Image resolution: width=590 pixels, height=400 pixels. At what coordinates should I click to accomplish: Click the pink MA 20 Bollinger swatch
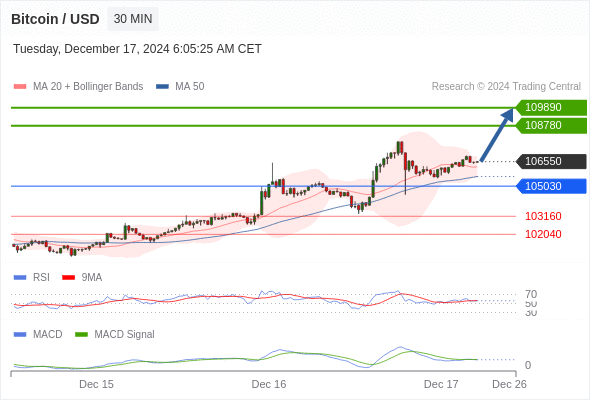point(20,87)
